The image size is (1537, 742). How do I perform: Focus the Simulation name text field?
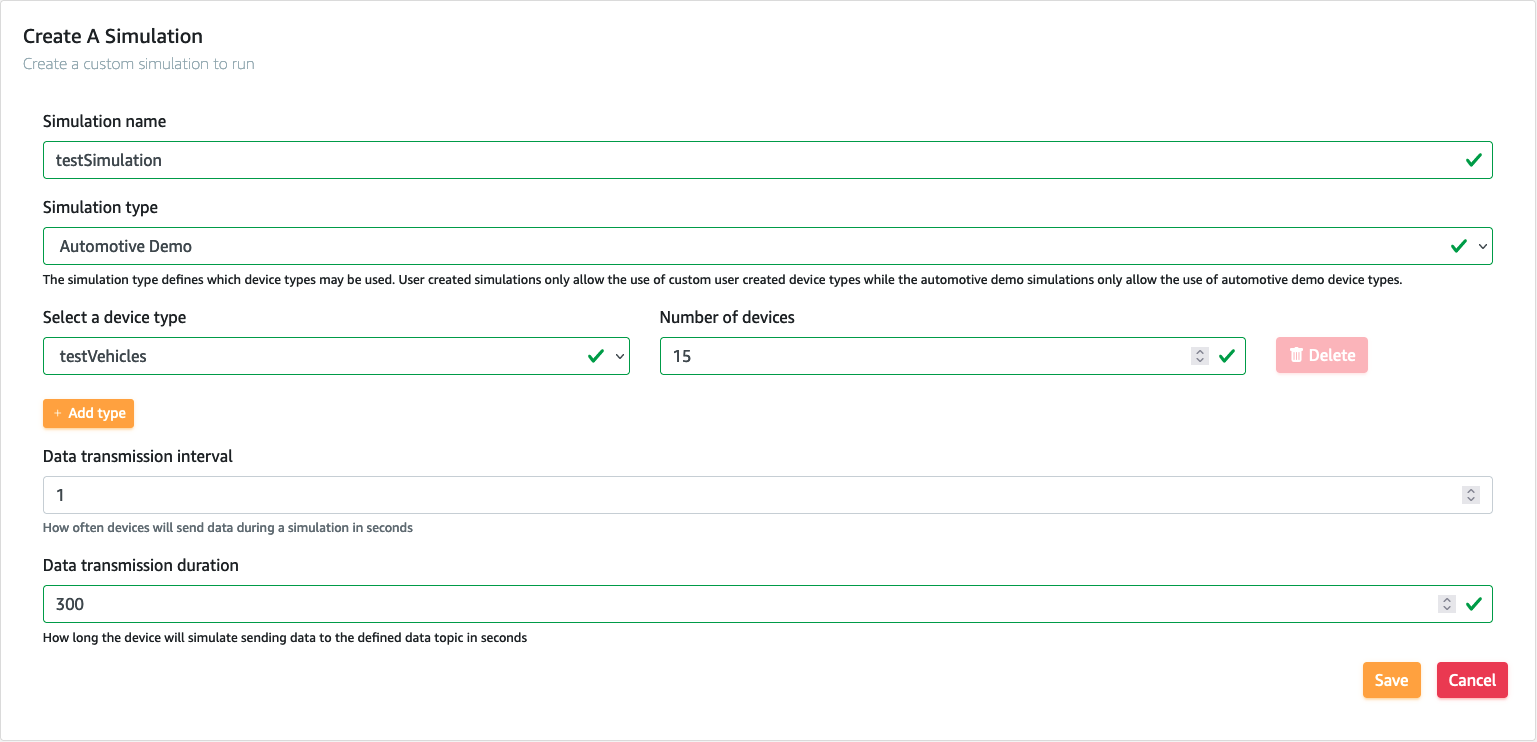767,160
